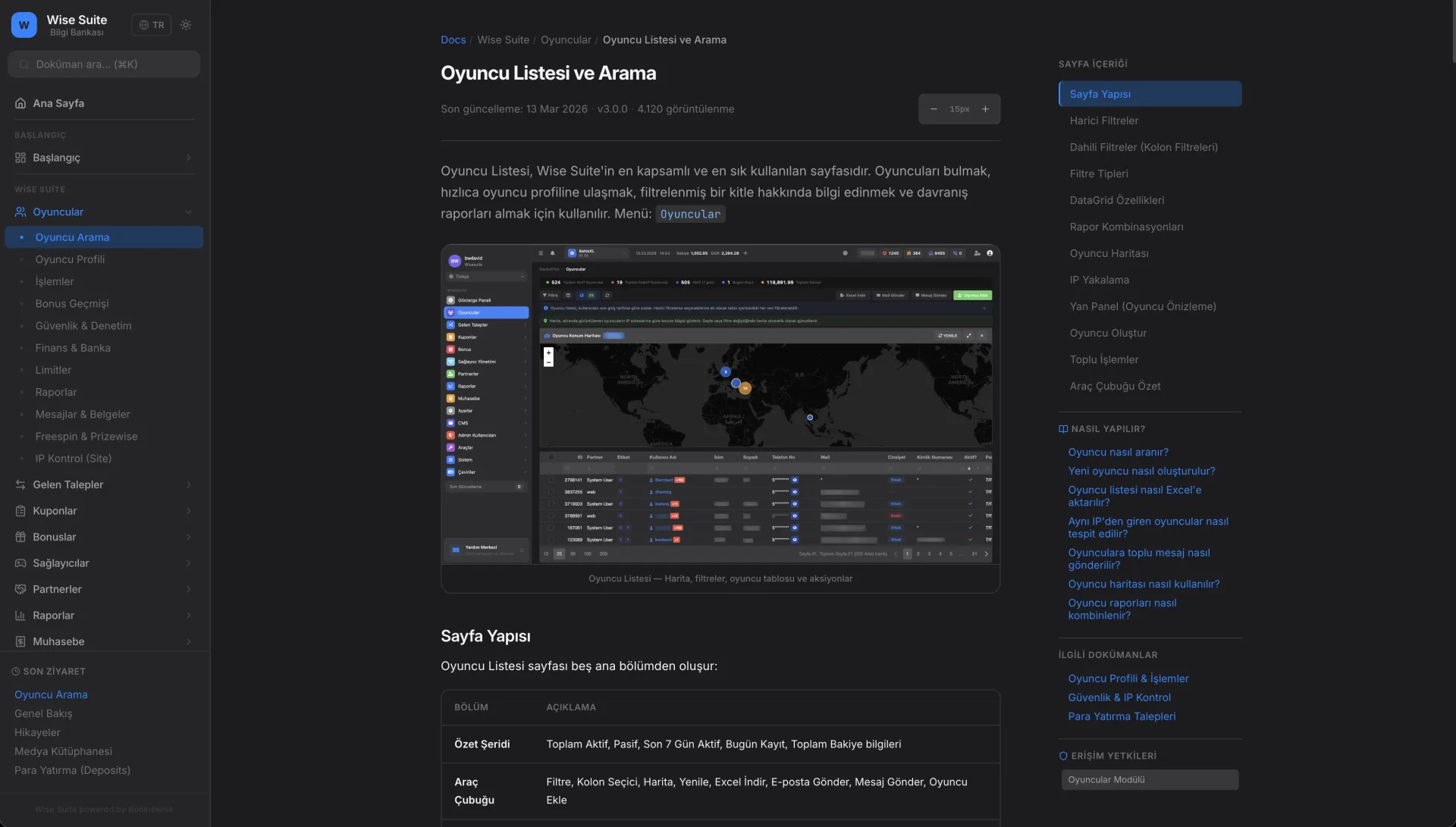Jump to Harici Filtreler in page contents
Image resolution: width=1456 pixels, height=827 pixels.
(x=1103, y=121)
